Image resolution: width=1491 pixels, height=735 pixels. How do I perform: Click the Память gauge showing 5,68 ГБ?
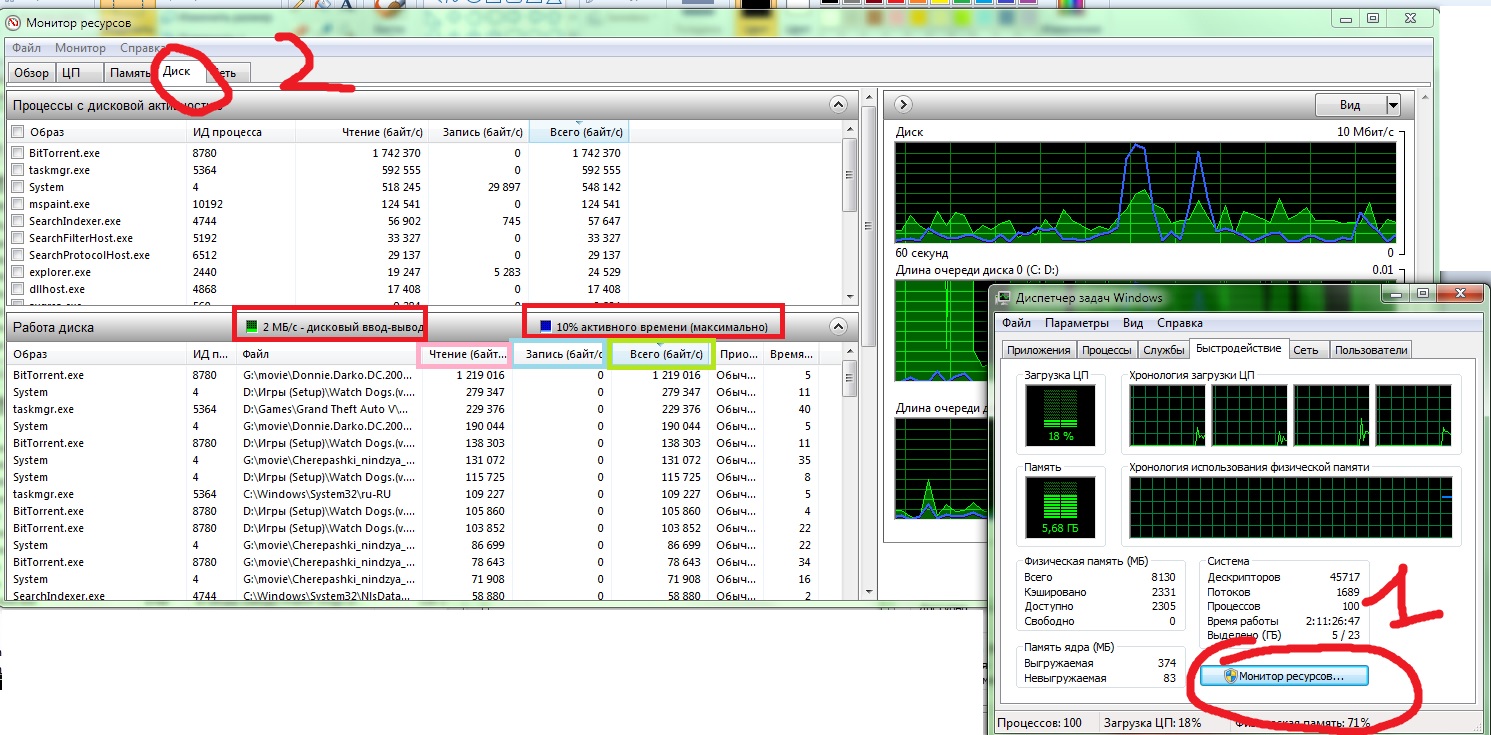(x=1060, y=506)
